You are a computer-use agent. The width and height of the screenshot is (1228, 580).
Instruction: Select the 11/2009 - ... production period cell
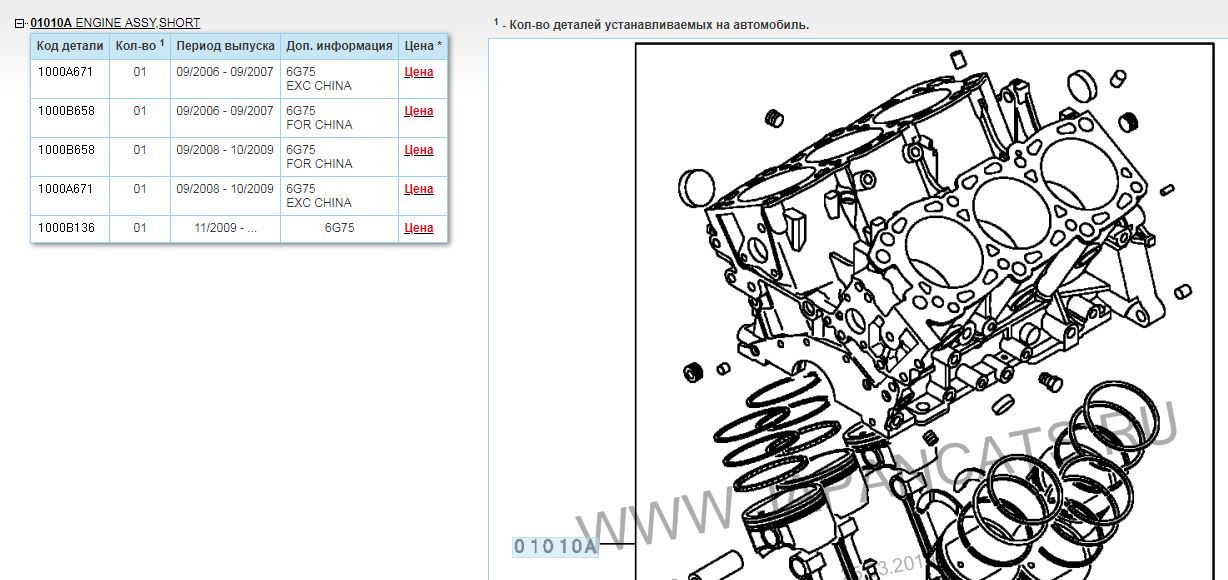(225, 228)
